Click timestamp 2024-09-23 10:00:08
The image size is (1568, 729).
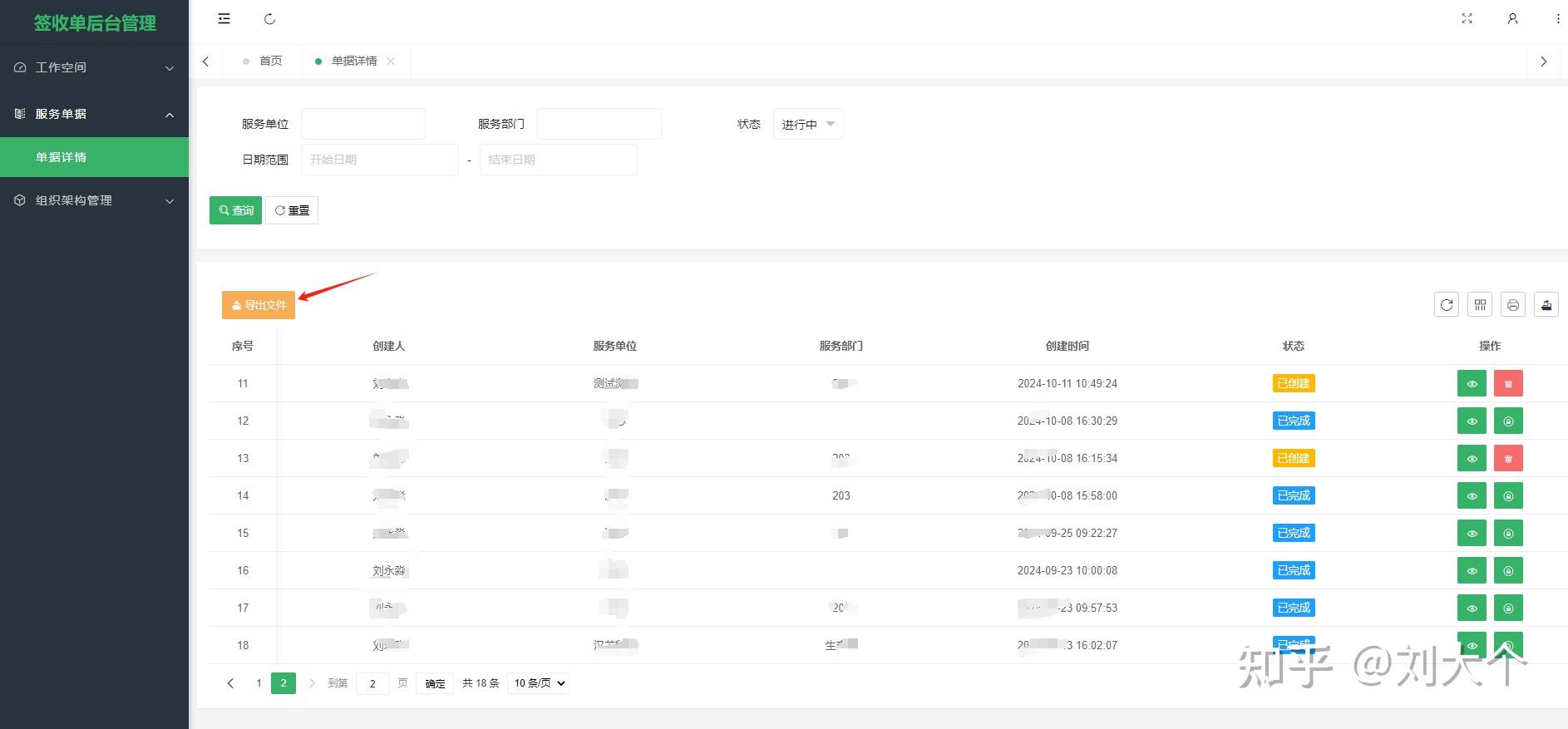point(1068,570)
